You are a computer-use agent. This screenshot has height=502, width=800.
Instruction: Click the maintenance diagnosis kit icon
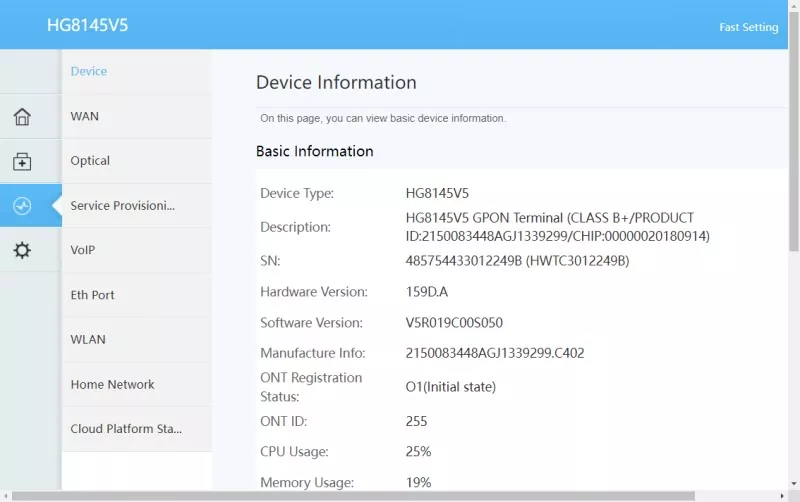click(22, 162)
